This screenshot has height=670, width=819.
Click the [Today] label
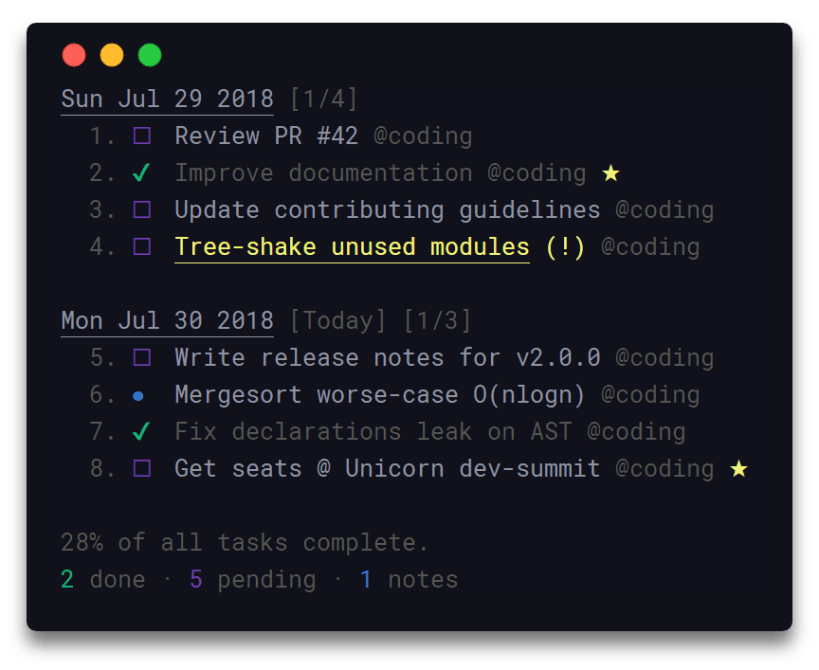[x=337, y=321]
